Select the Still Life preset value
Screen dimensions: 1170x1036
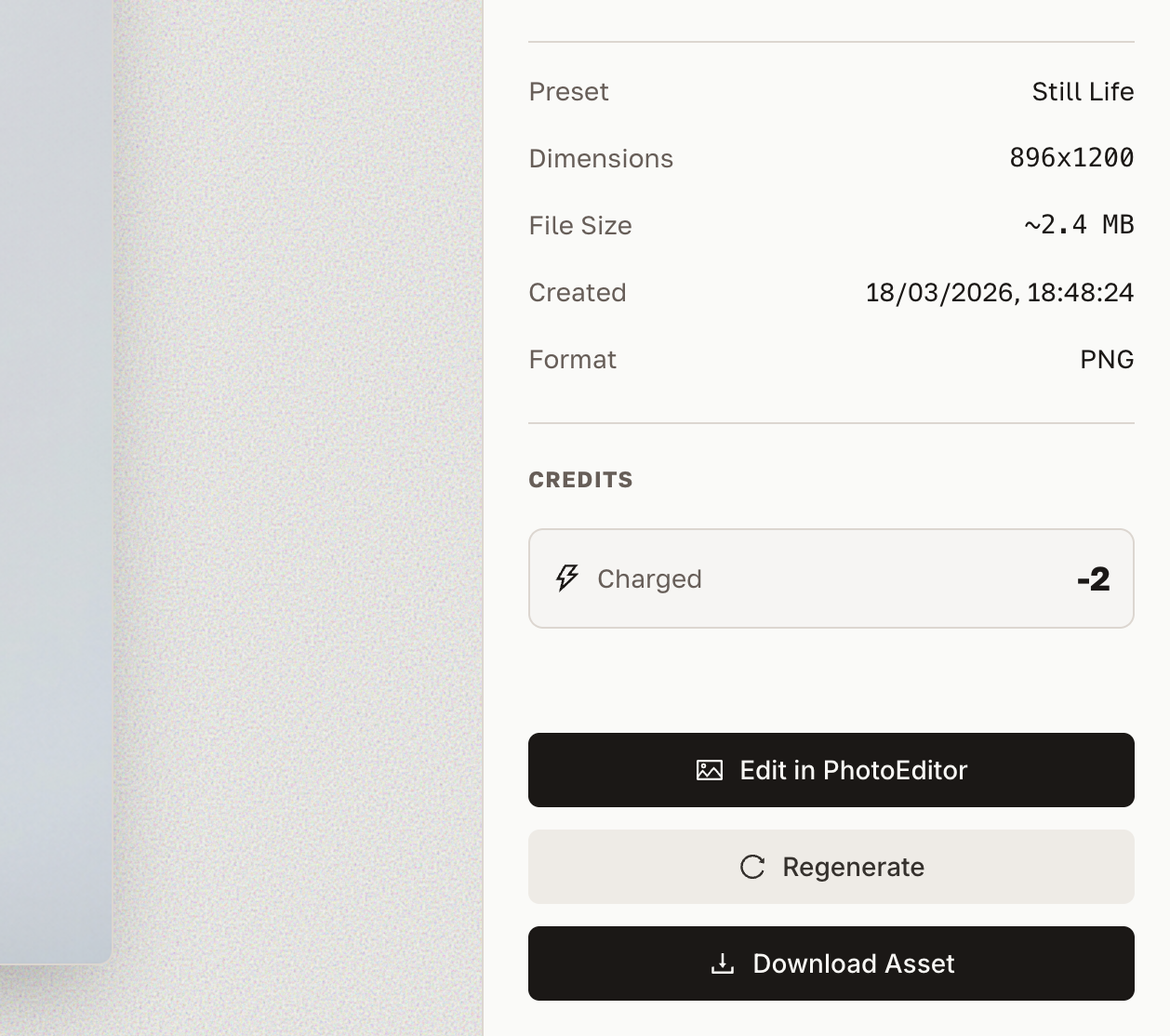point(1082,91)
